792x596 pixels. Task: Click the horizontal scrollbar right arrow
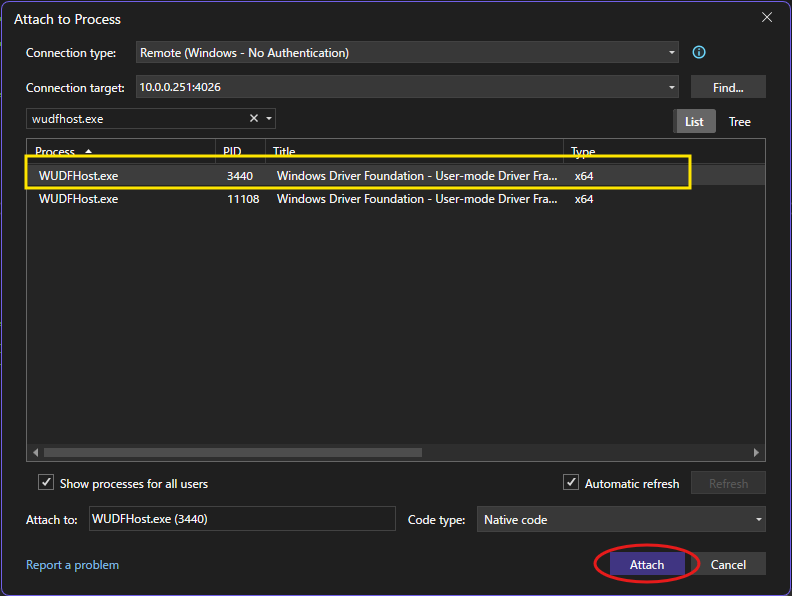point(757,452)
